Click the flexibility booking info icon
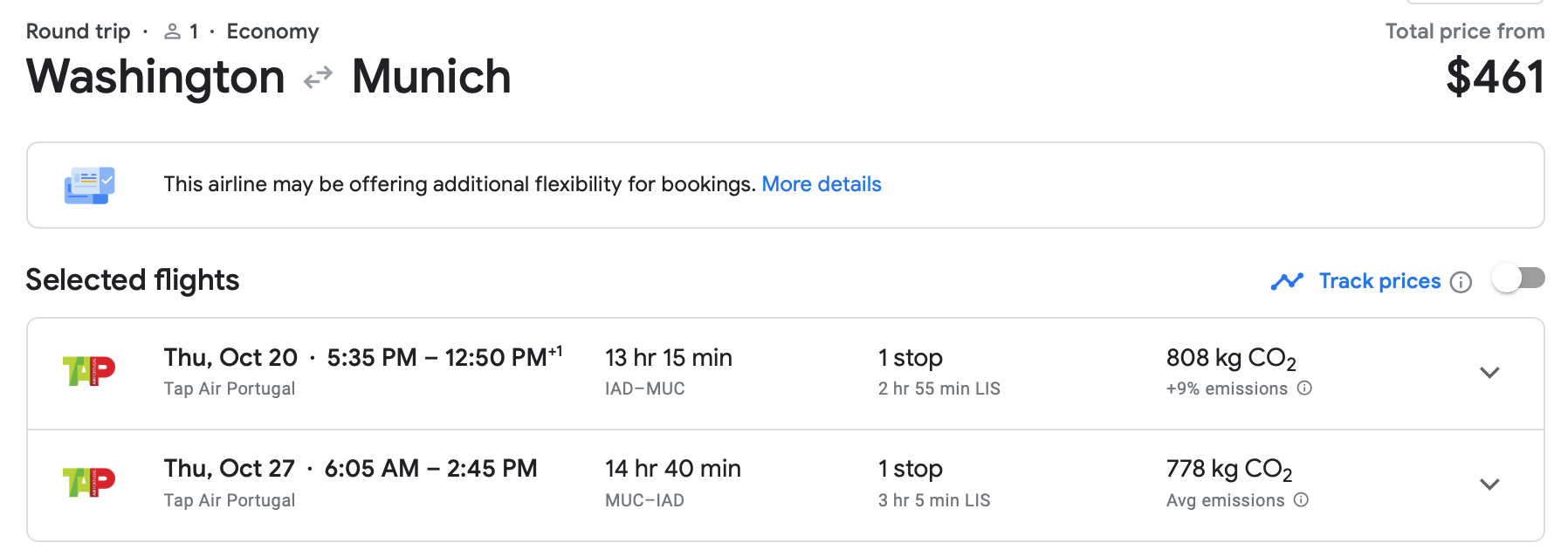 coord(89,185)
